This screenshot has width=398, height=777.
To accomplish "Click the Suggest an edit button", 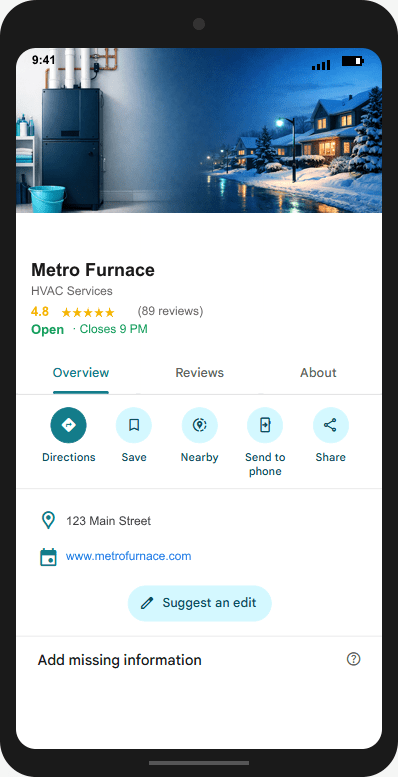I will pos(200,603).
